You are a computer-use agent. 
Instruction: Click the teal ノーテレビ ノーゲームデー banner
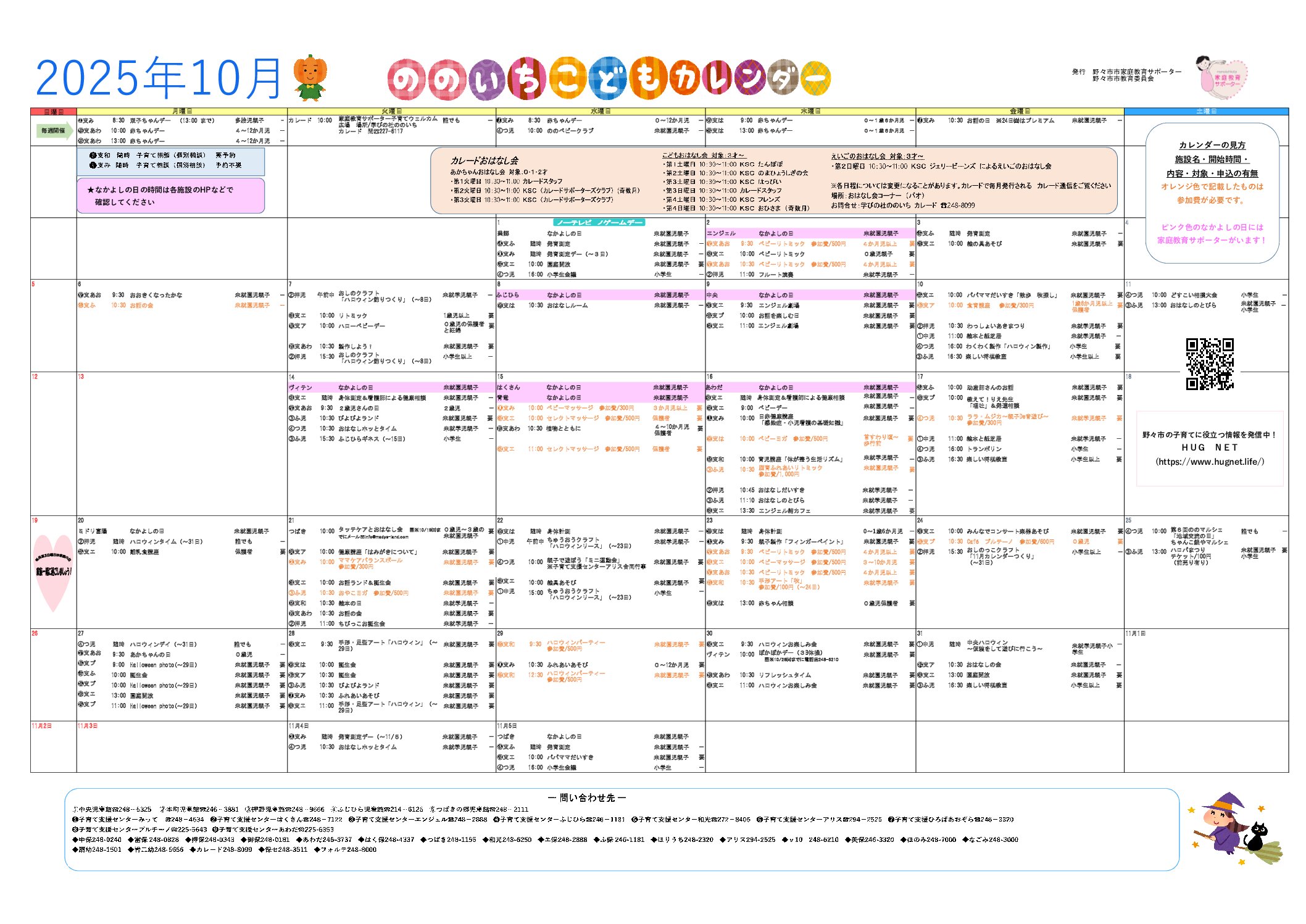[599, 222]
